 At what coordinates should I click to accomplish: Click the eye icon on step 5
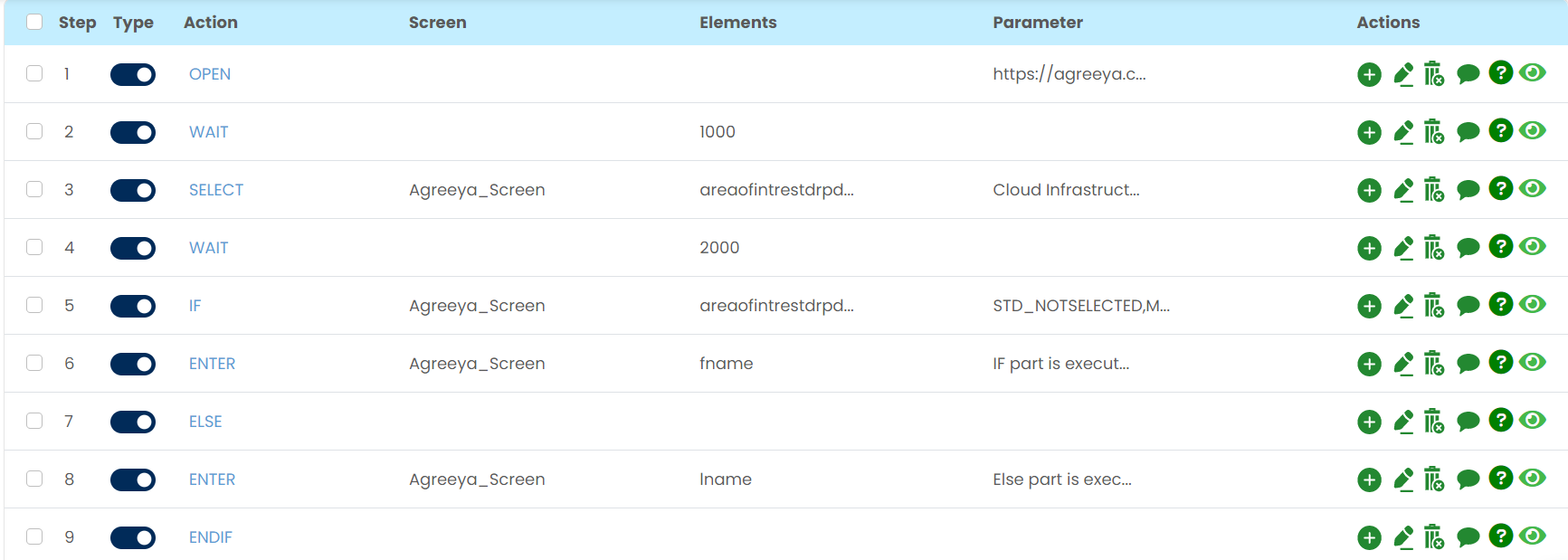(x=1533, y=305)
